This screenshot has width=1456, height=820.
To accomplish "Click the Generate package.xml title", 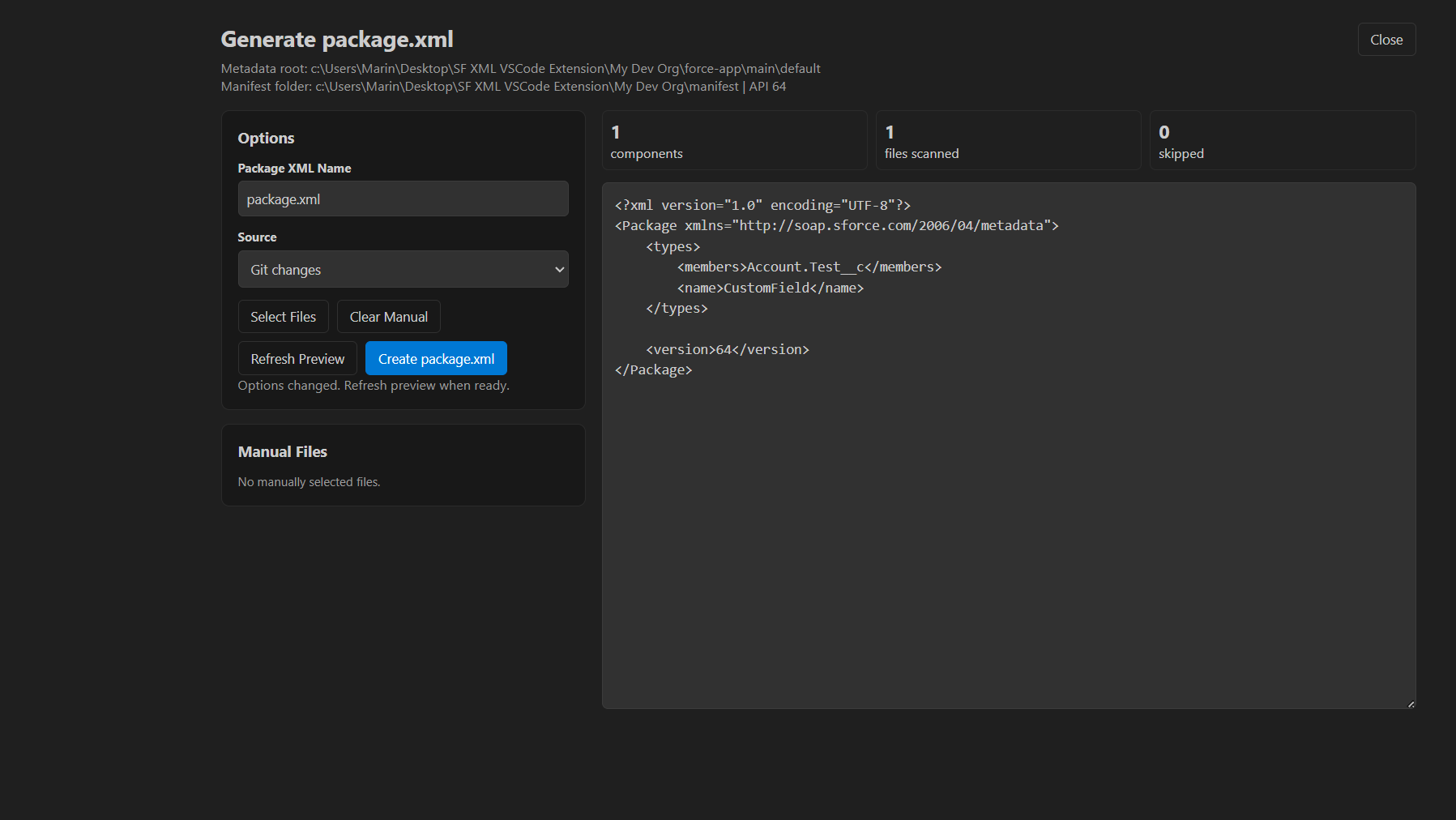I will tap(337, 39).
